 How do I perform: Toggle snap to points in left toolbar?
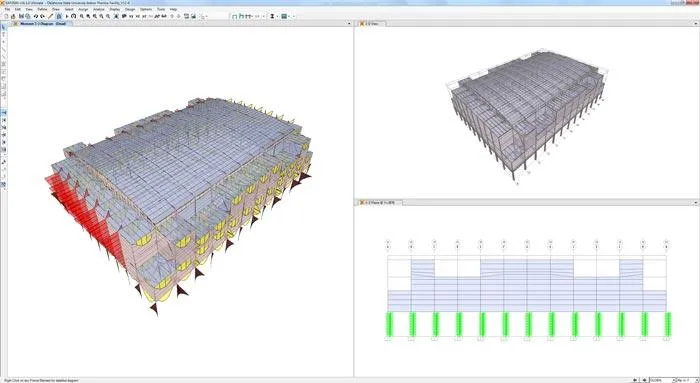point(4,112)
